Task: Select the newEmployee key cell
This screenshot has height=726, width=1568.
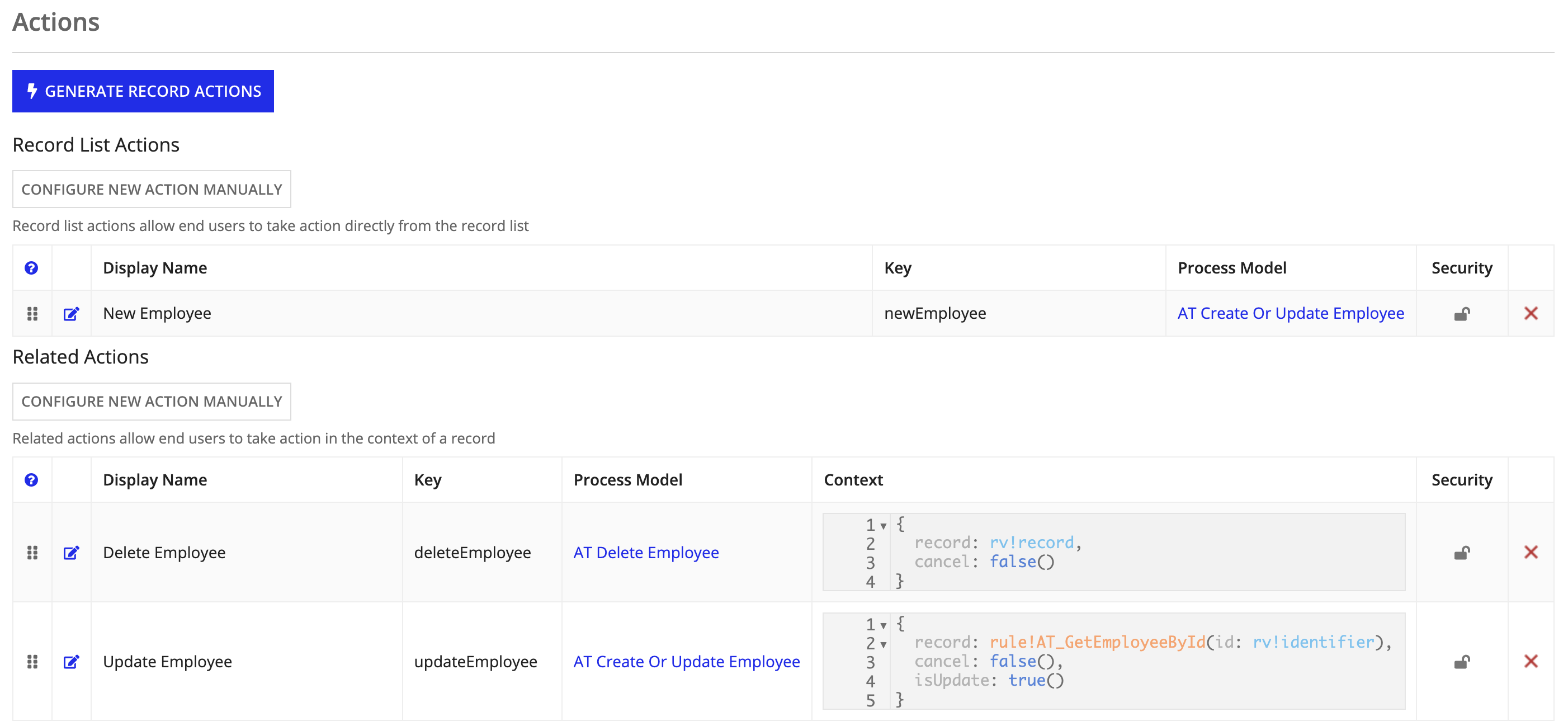Action: click(x=1018, y=313)
